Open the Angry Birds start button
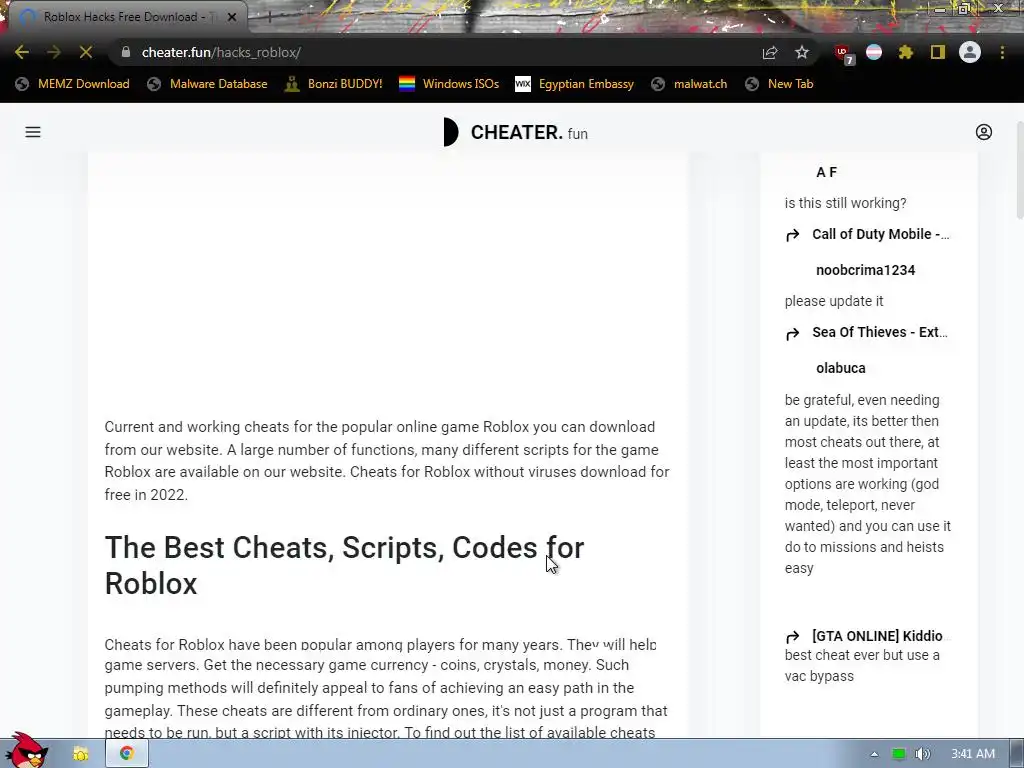This screenshot has width=1024, height=768. (x=26, y=751)
